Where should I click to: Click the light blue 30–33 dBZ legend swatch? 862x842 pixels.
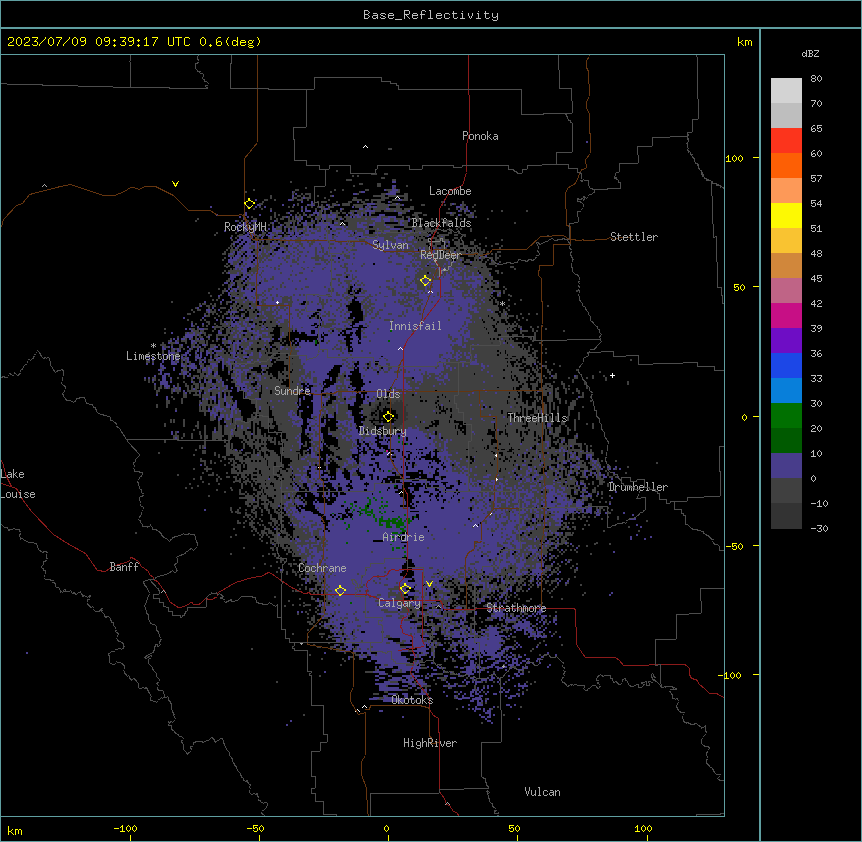tap(786, 391)
